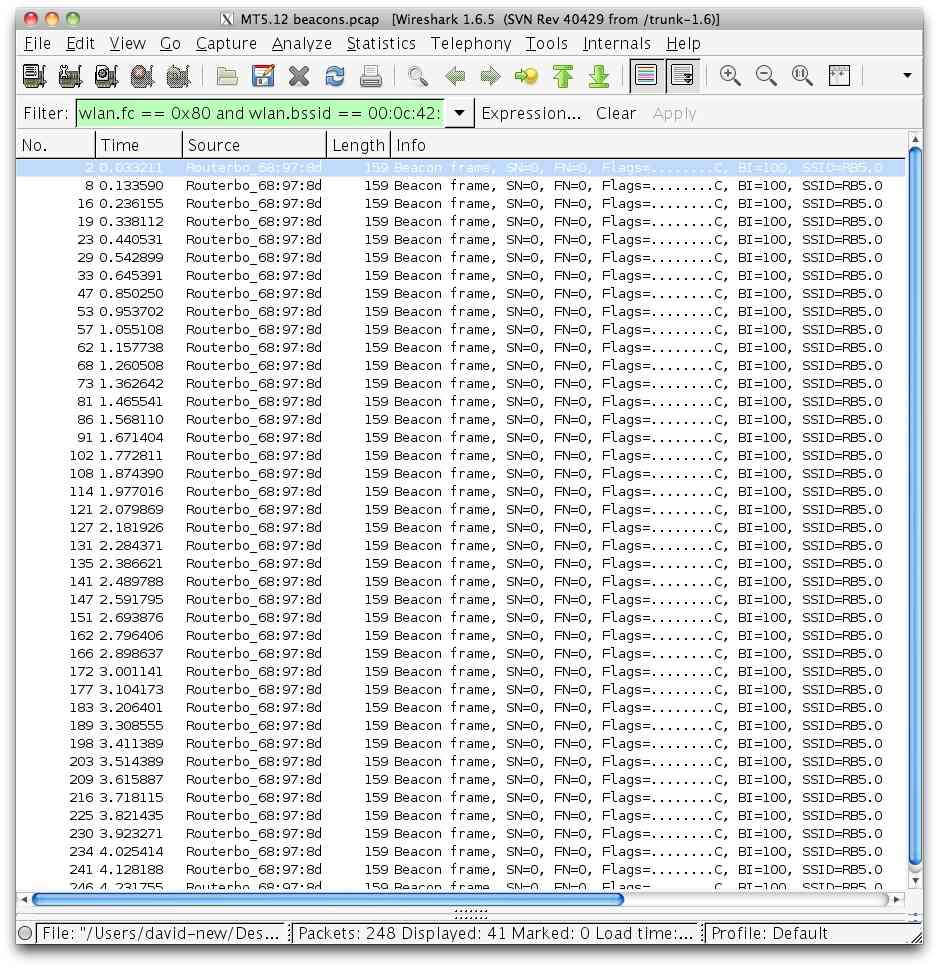Open the filter history dropdown

459,113
